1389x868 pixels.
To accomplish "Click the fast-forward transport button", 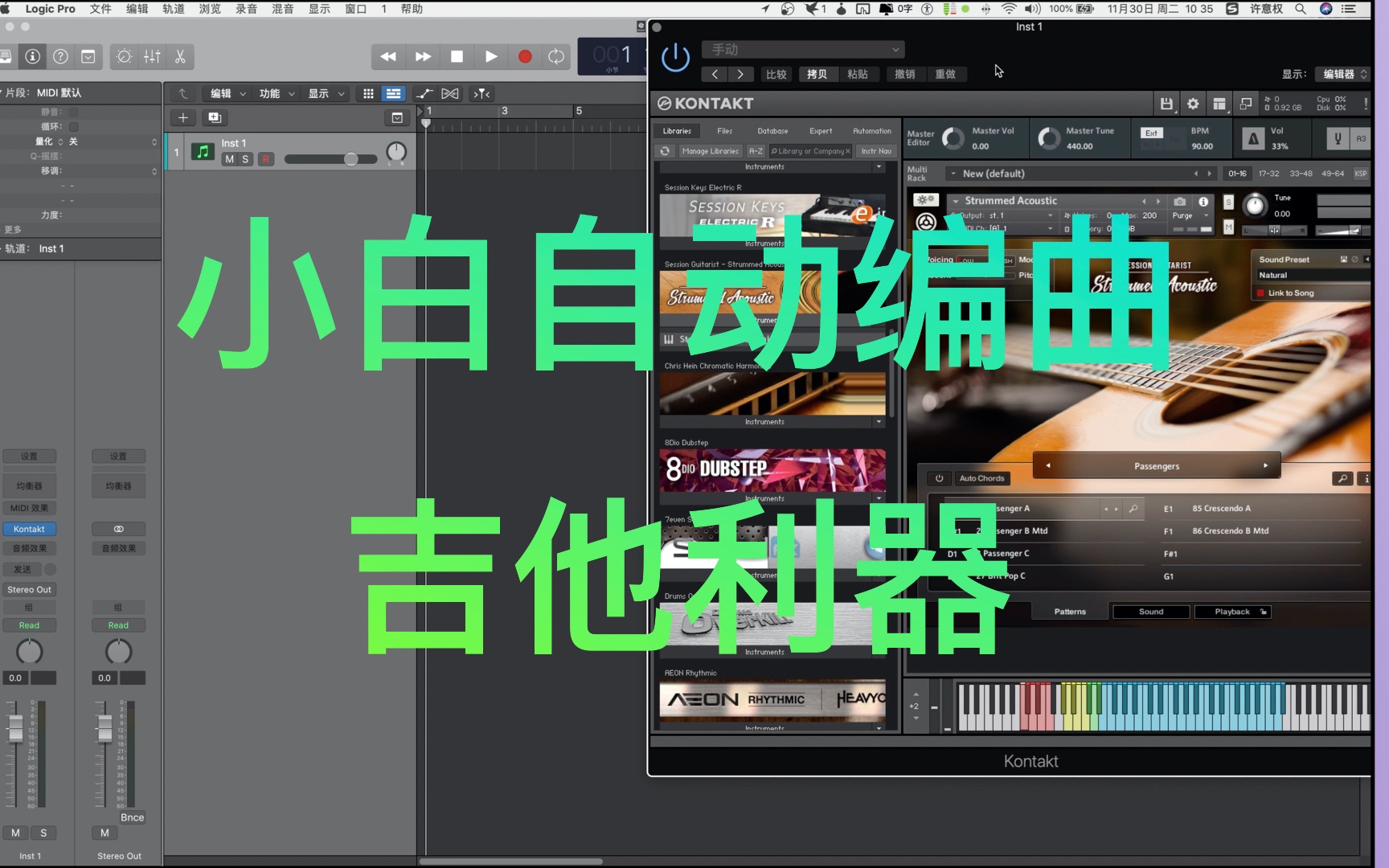I will click(x=423, y=56).
